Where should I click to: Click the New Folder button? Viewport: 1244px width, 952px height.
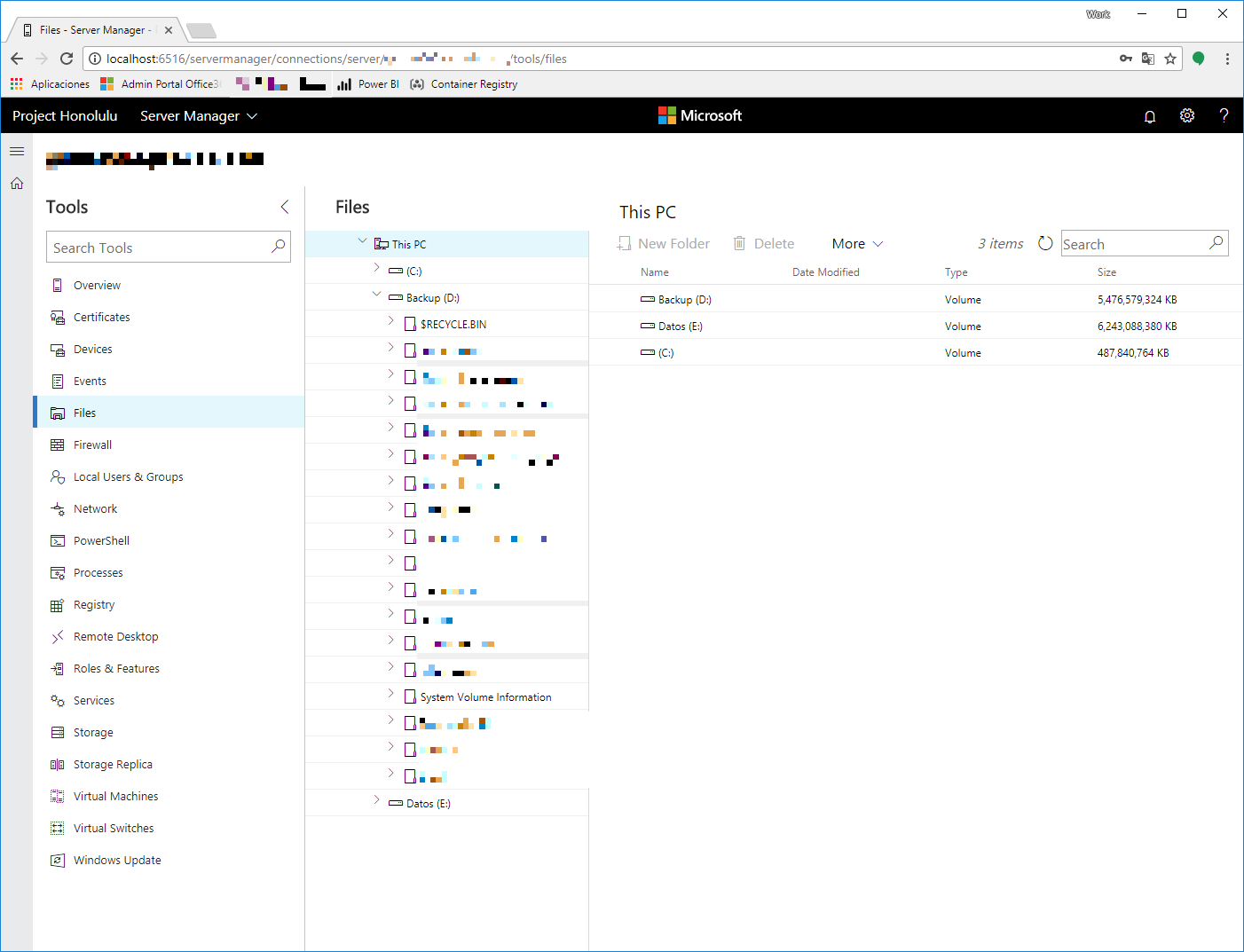click(x=664, y=244)
